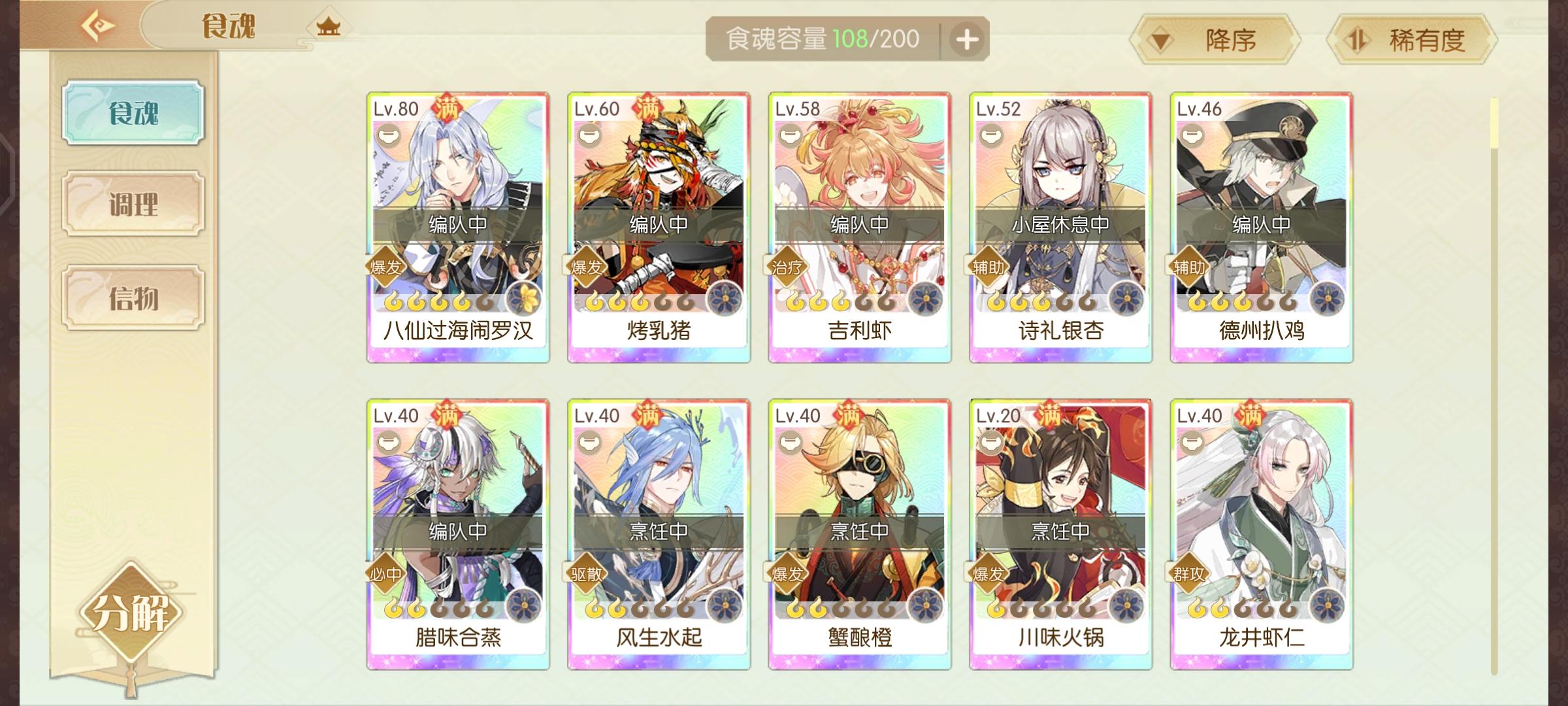Switch to the 调理 side tab
Image resolution: width=1568 pixels, height=706 pixels.
click(x=133, y=204)
